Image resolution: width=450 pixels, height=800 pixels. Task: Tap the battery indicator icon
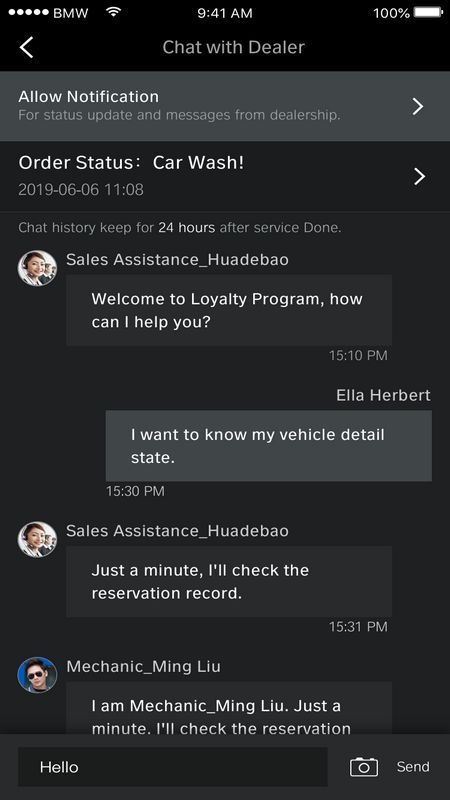click(x=429, y=12)
